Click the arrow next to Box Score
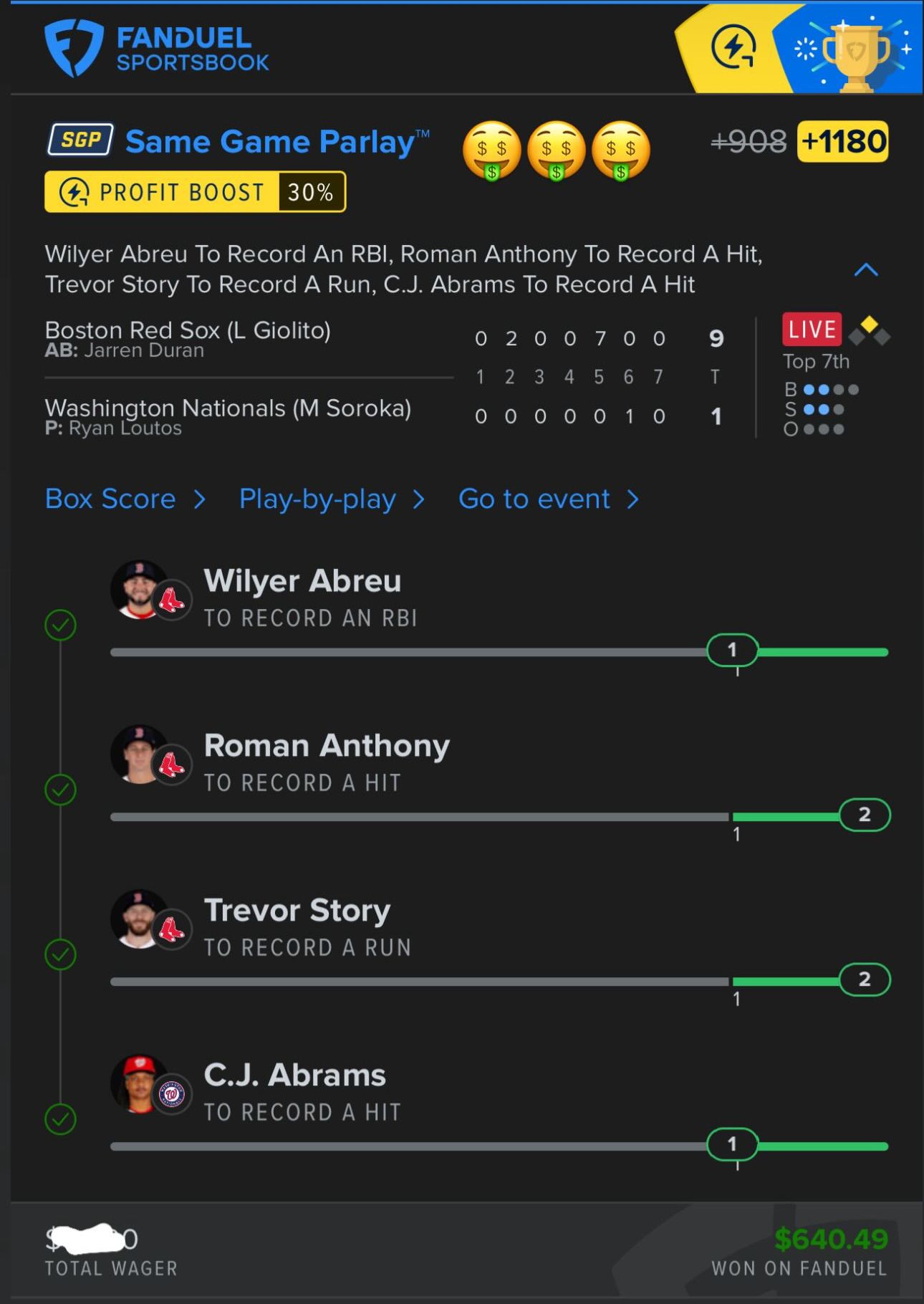The image size is (924, 1304). [200, 499]
